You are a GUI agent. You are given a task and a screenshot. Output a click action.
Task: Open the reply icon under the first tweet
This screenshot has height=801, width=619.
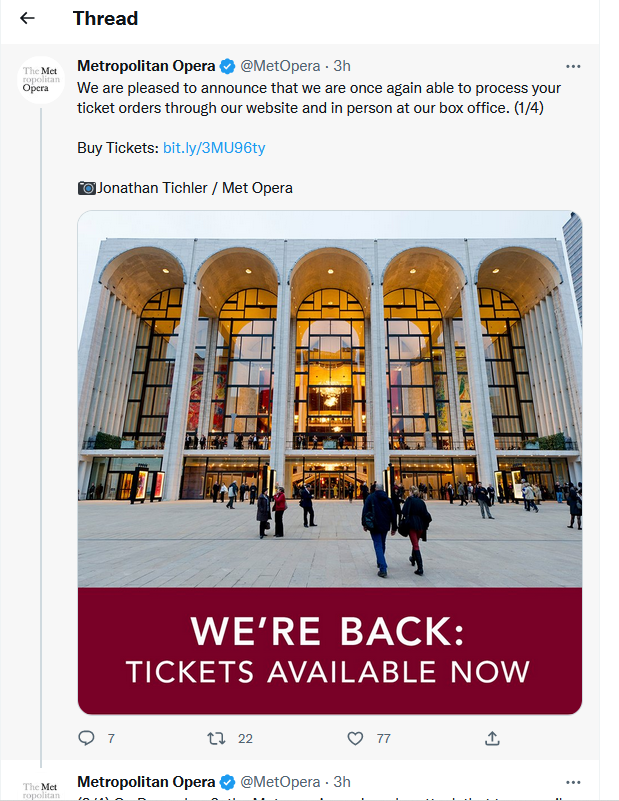pyautogui.click(x=86, y=738)
